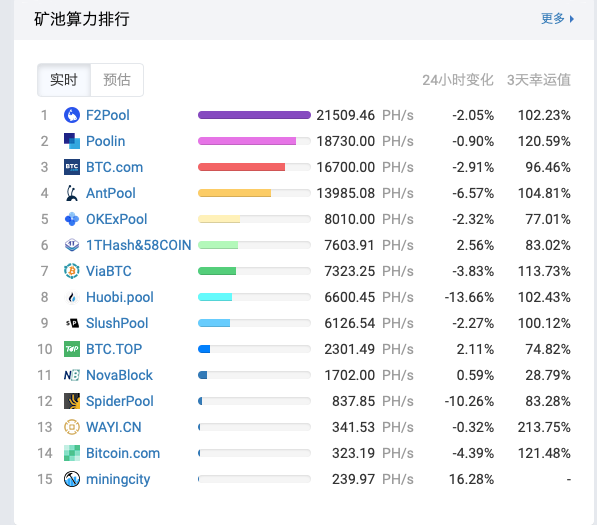Click the F2Pool logo icon
597x525 pixels.
(x=72, y=115)
